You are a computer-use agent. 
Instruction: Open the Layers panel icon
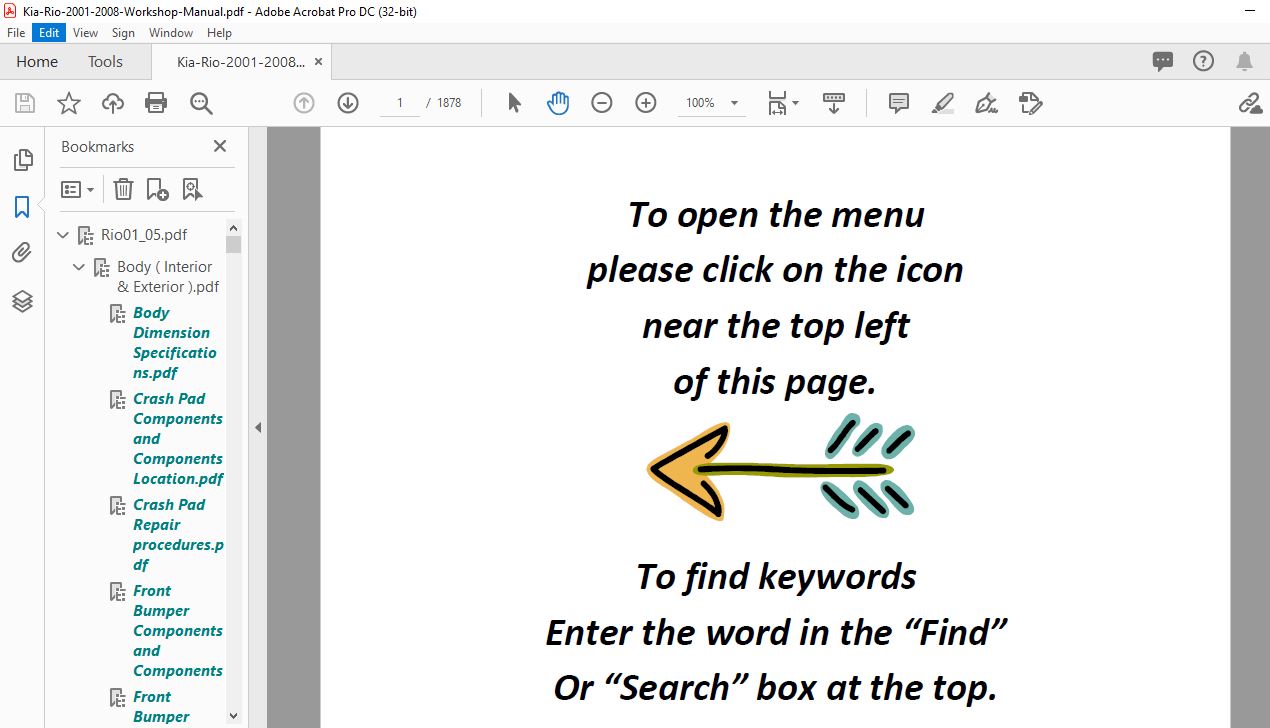click(x=22, y=301)
